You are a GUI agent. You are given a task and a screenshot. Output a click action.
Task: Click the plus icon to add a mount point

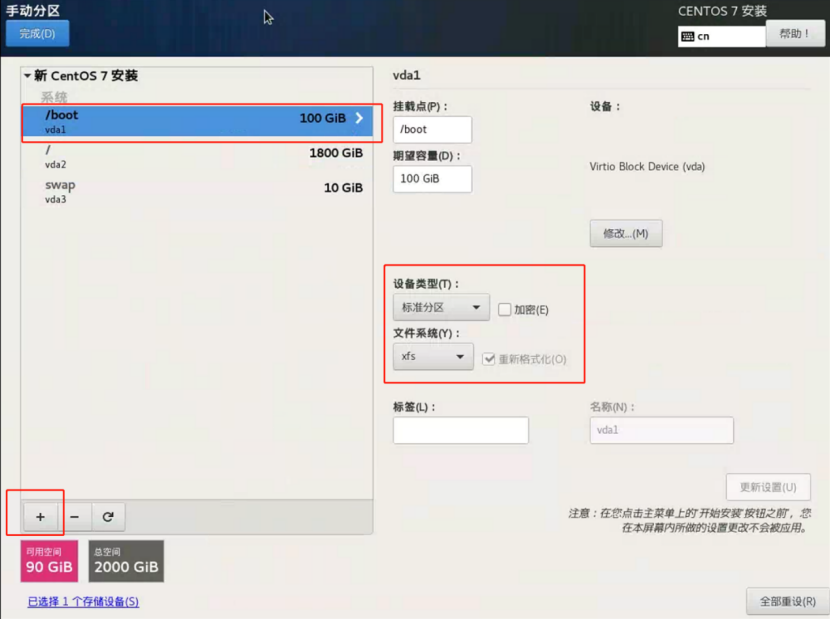[x=40, y=517]
